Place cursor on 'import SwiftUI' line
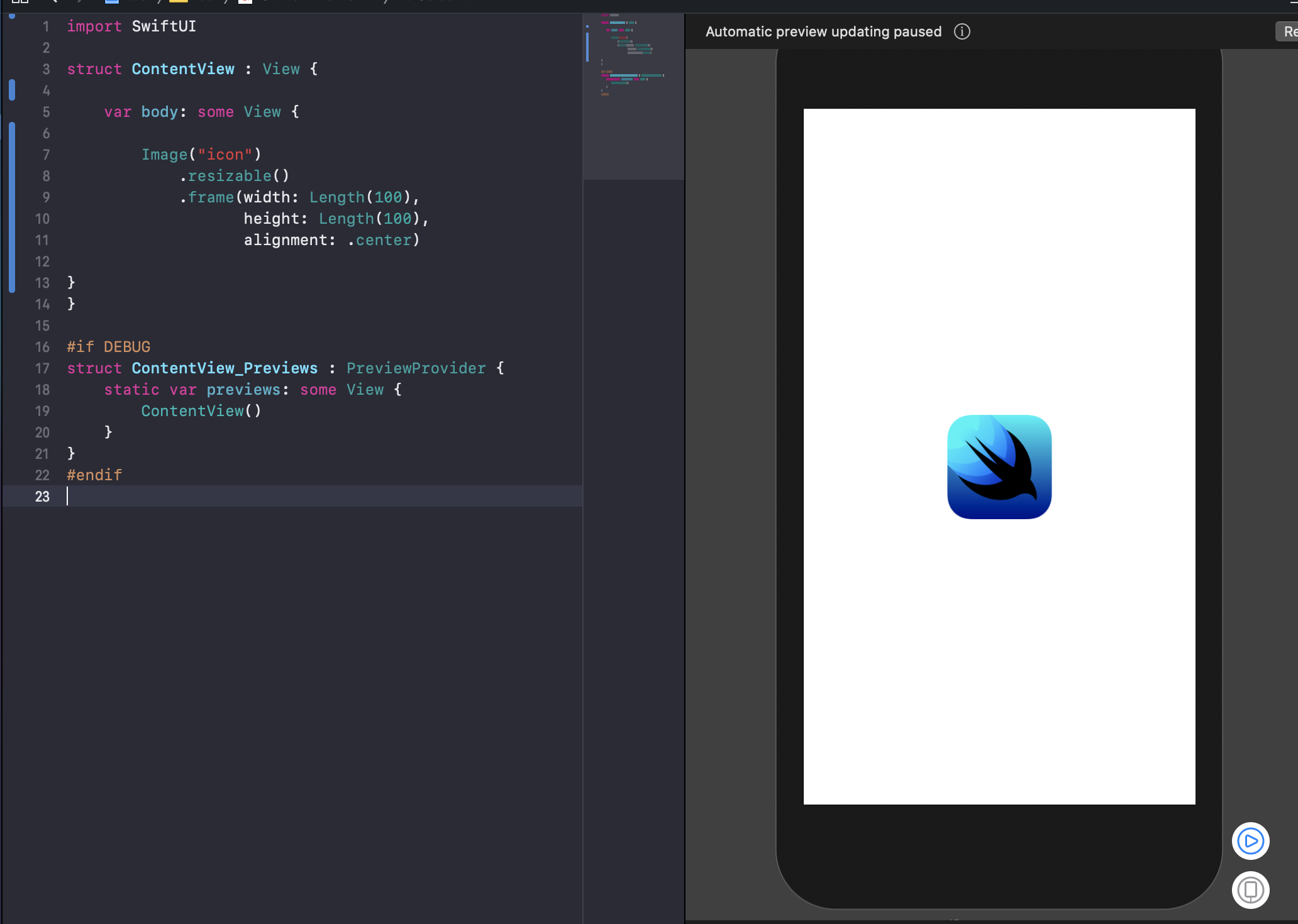 (131, 26)
